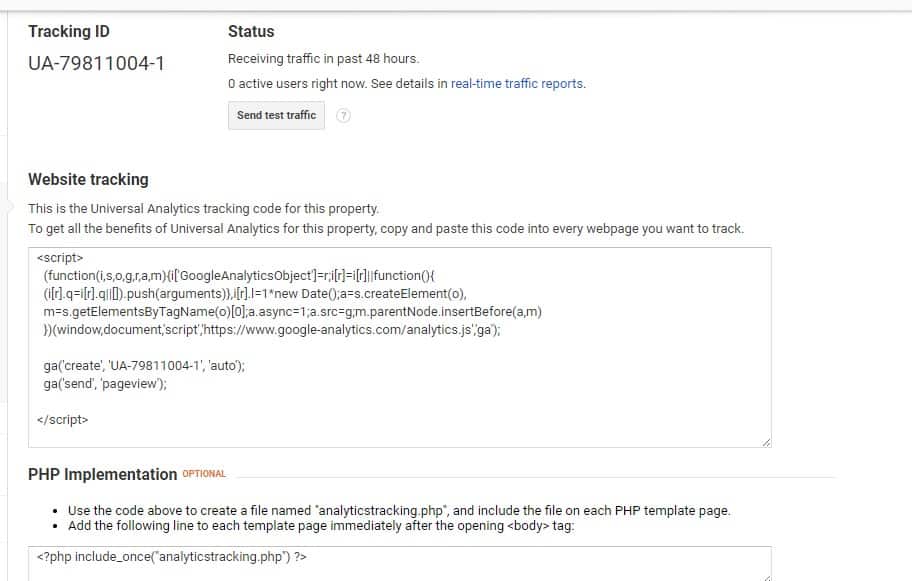Screen dimensions: 912x581
Task: Click the orange OPTIONAL label
Action: (x=204, y=474)
